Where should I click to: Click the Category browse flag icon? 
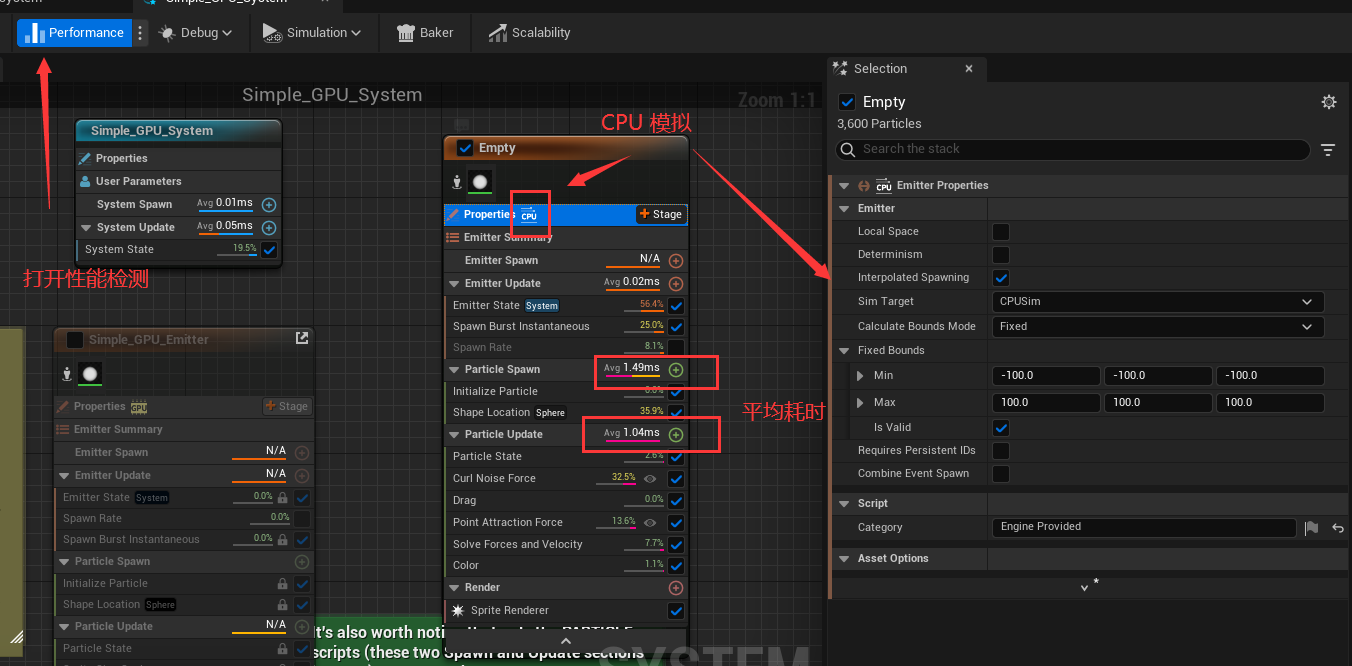pyautogui.click(x=1312, y=528)
